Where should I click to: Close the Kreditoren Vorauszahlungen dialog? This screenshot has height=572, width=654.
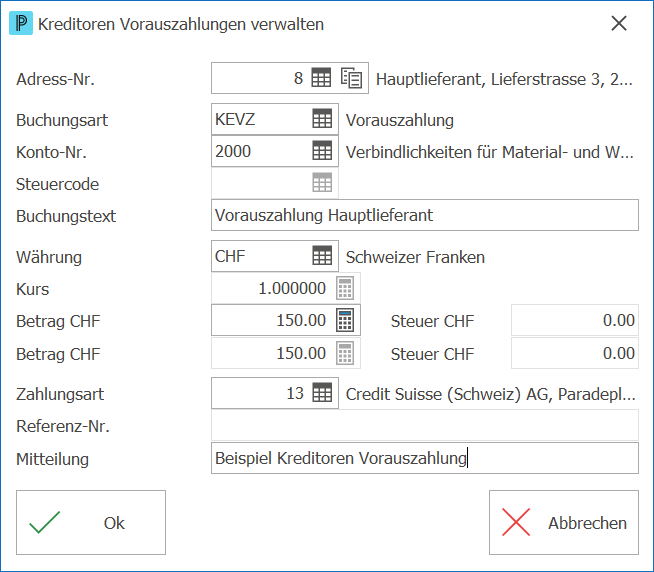619,23
